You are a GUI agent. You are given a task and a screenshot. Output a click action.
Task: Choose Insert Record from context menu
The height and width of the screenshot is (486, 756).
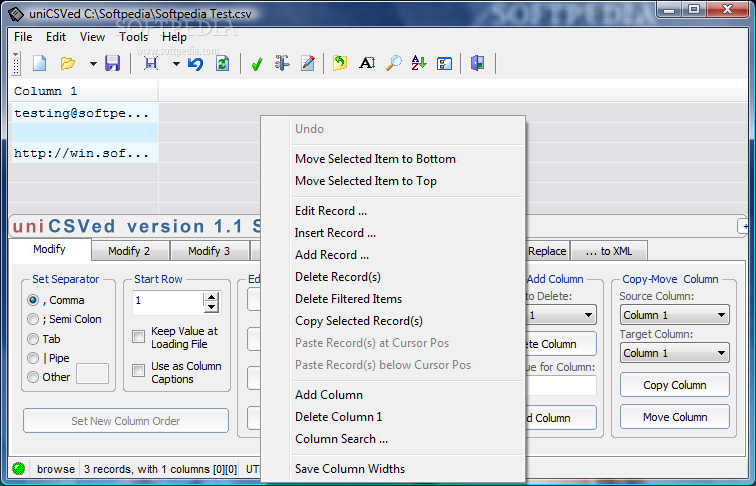coord(407,233)
